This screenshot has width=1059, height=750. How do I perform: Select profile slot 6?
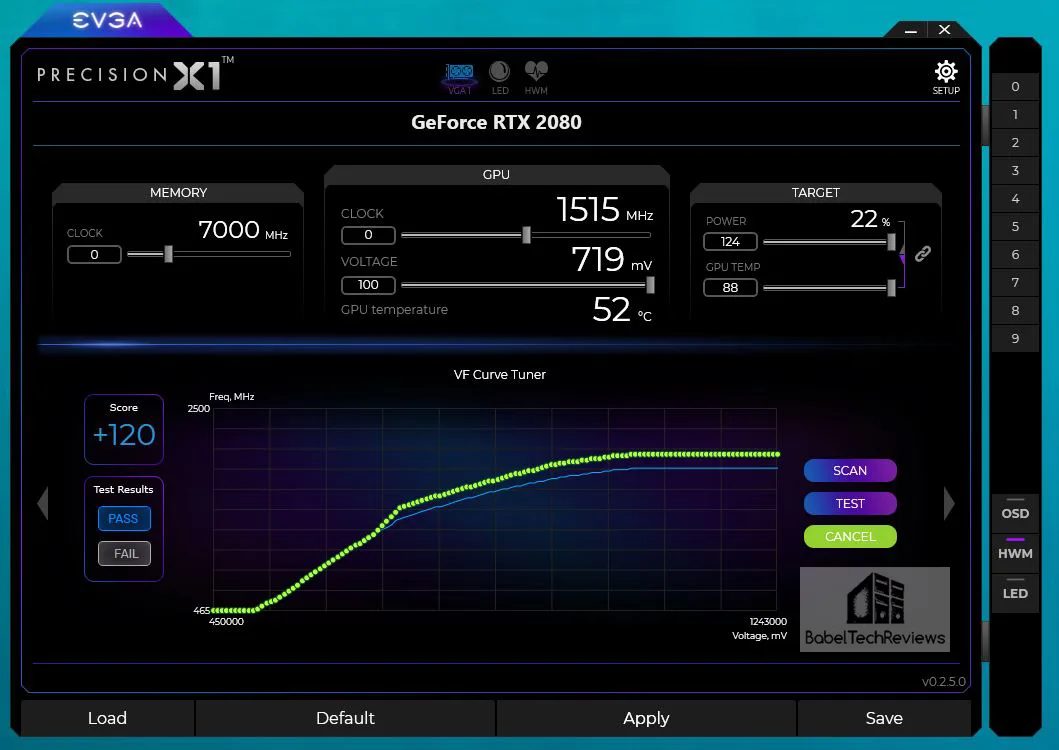tap(1015, 255)
